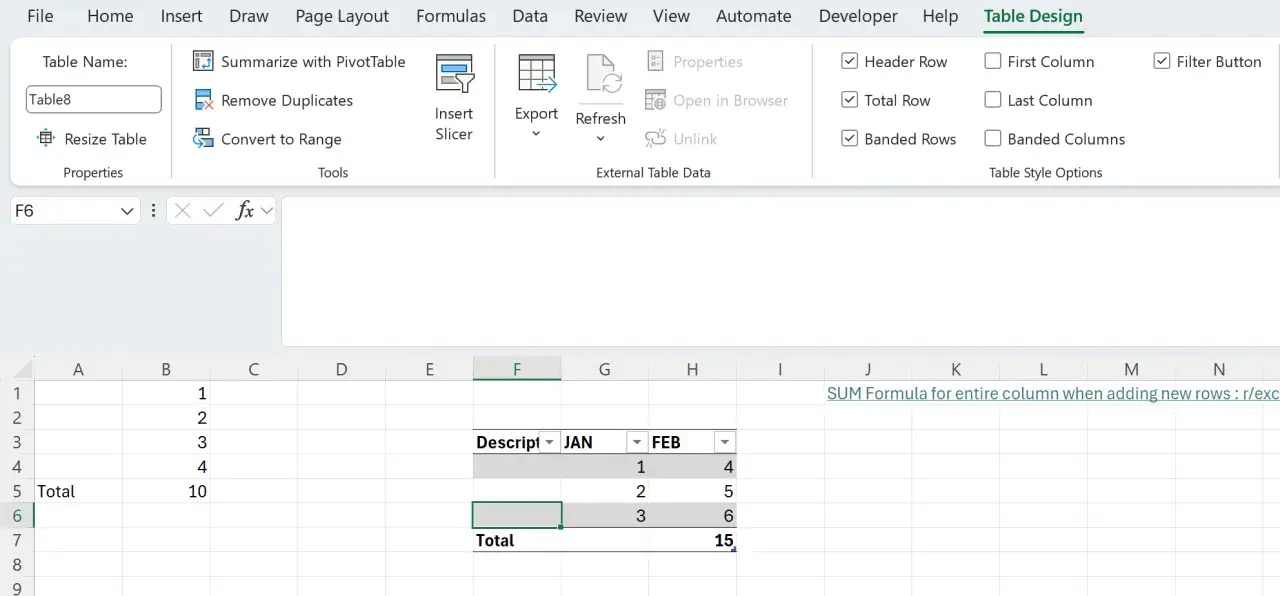This screenshot has width=1280, height=596.
Task: Go to the Data tab
Action: tap(530, 16)
